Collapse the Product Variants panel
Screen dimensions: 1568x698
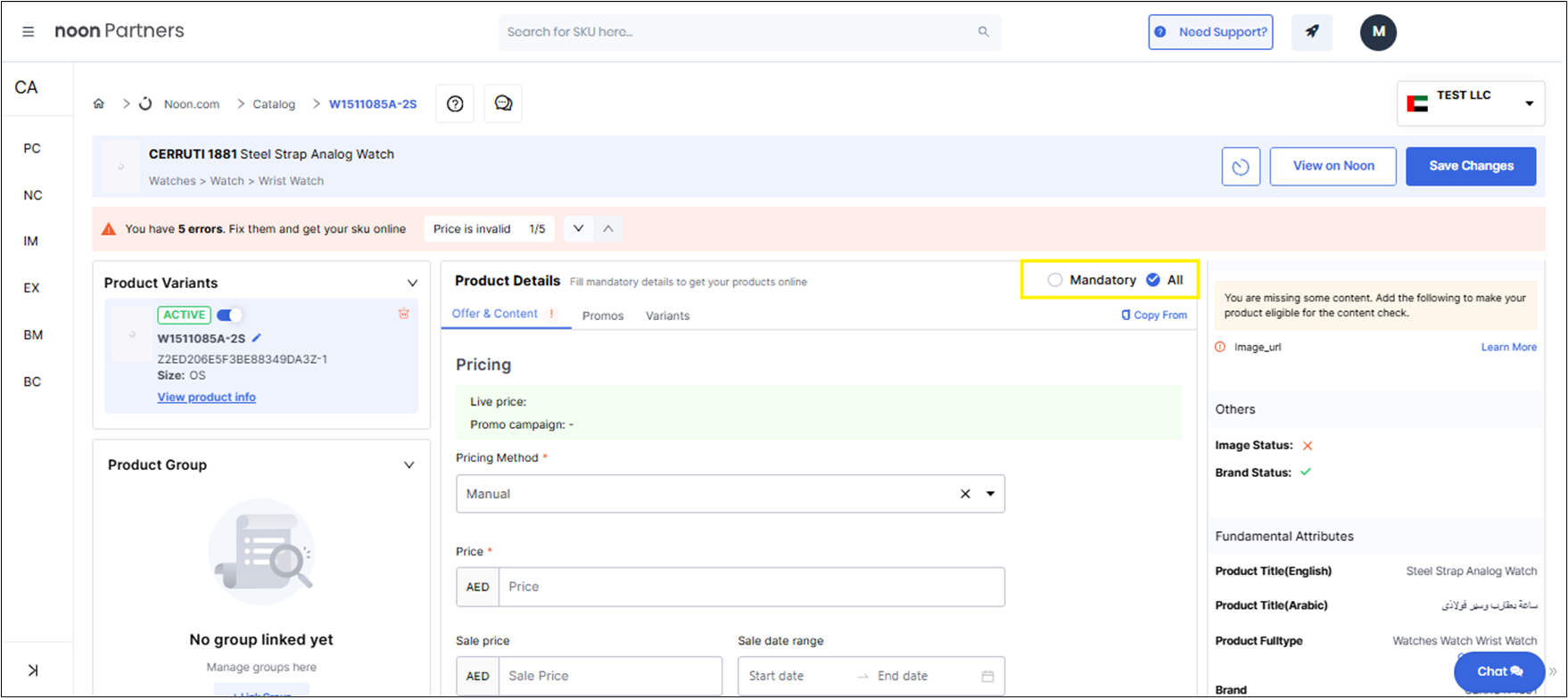pos(412,283)
